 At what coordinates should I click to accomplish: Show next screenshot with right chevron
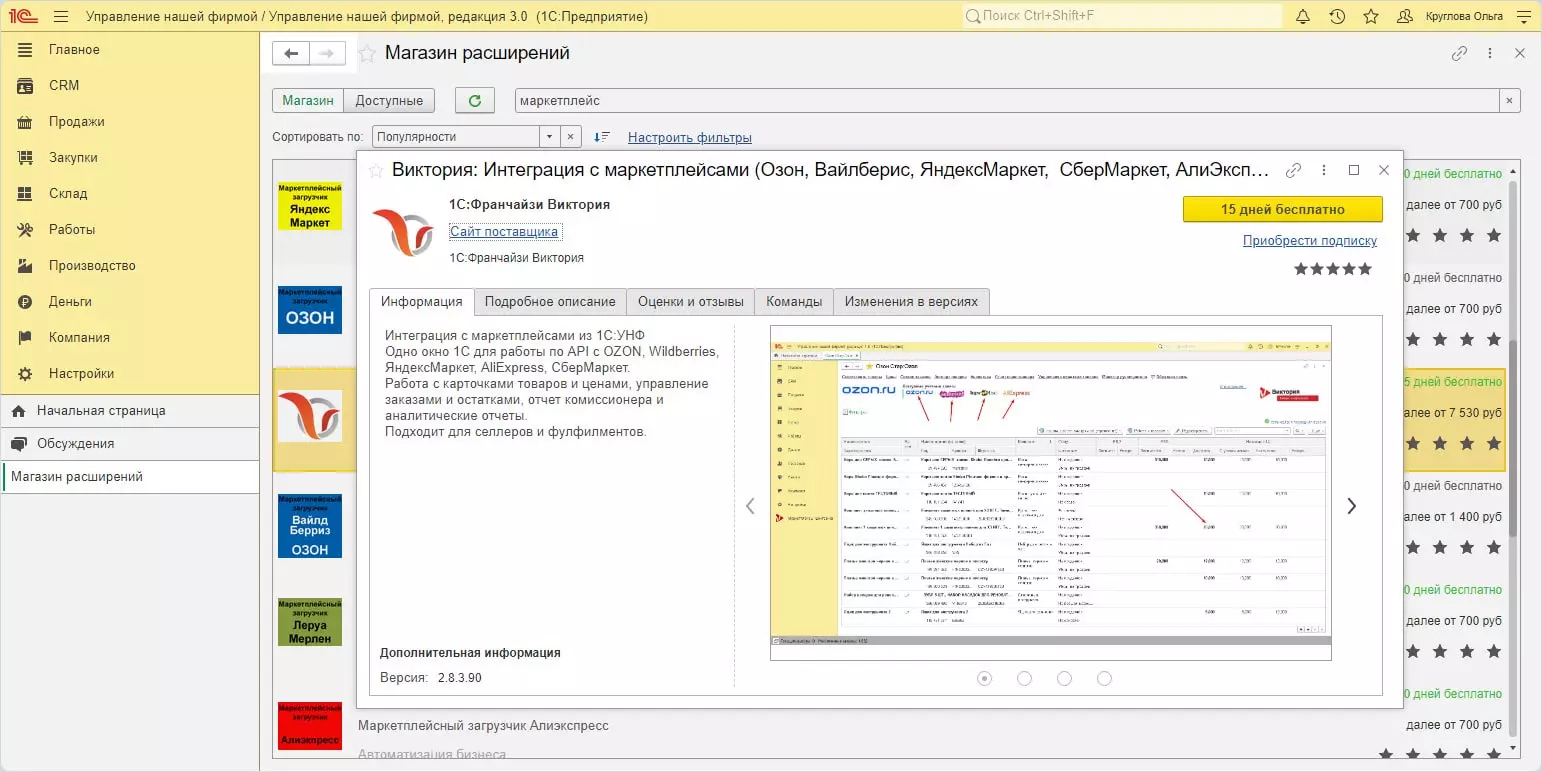[1352, 506]
